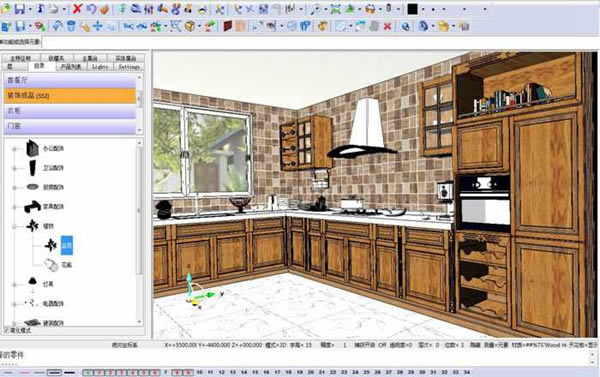600x377 pixels.
Task: Open dropdown arrow next to the save icon
Action: pyautogui.click(x=30, y=9)
